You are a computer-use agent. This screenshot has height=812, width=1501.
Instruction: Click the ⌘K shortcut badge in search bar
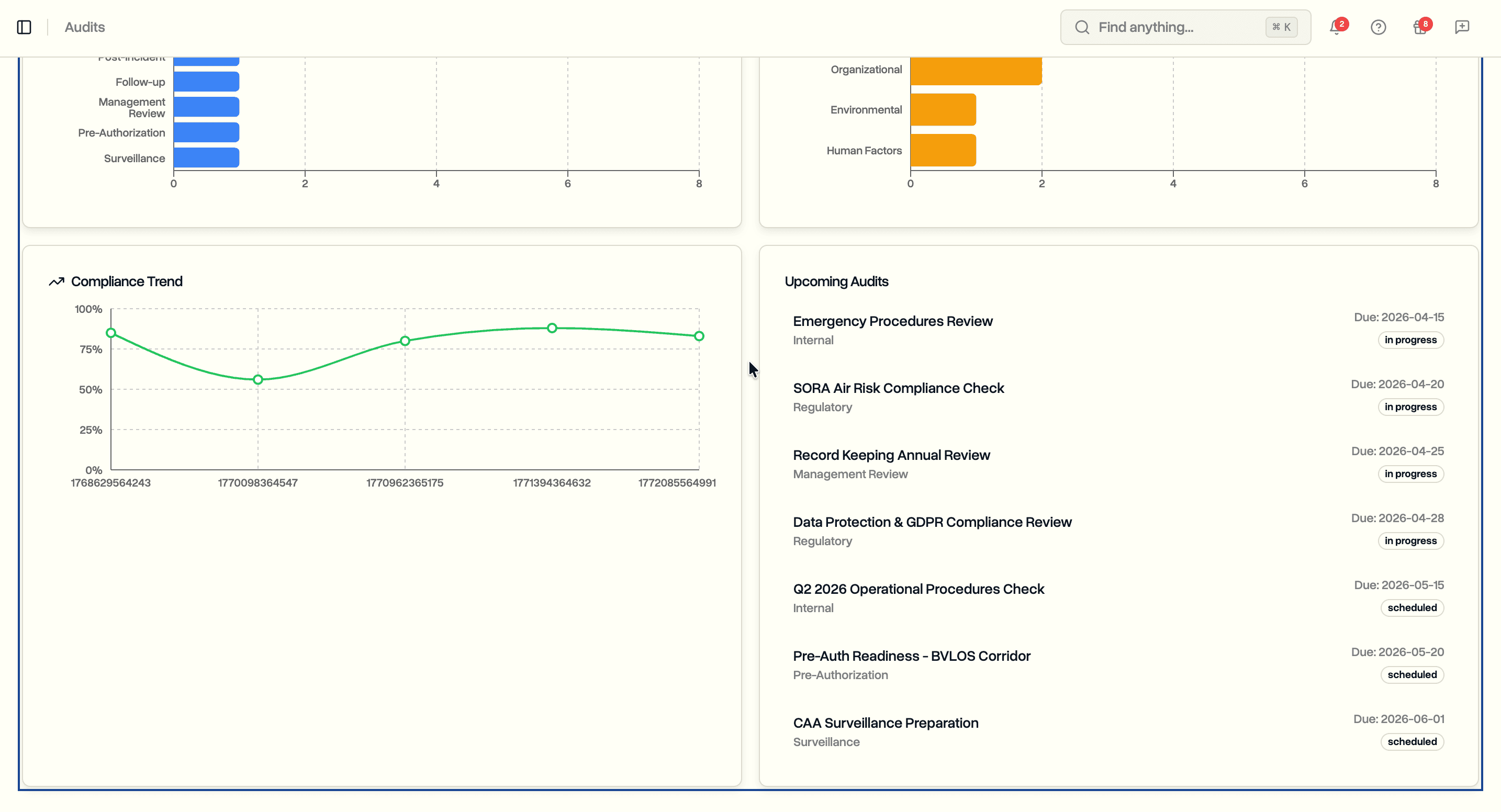click(x=1281, y=27)
